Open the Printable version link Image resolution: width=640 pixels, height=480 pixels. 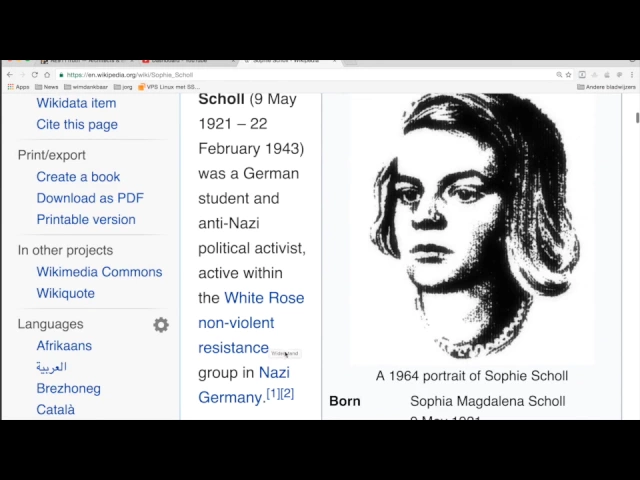coord(86,220)
